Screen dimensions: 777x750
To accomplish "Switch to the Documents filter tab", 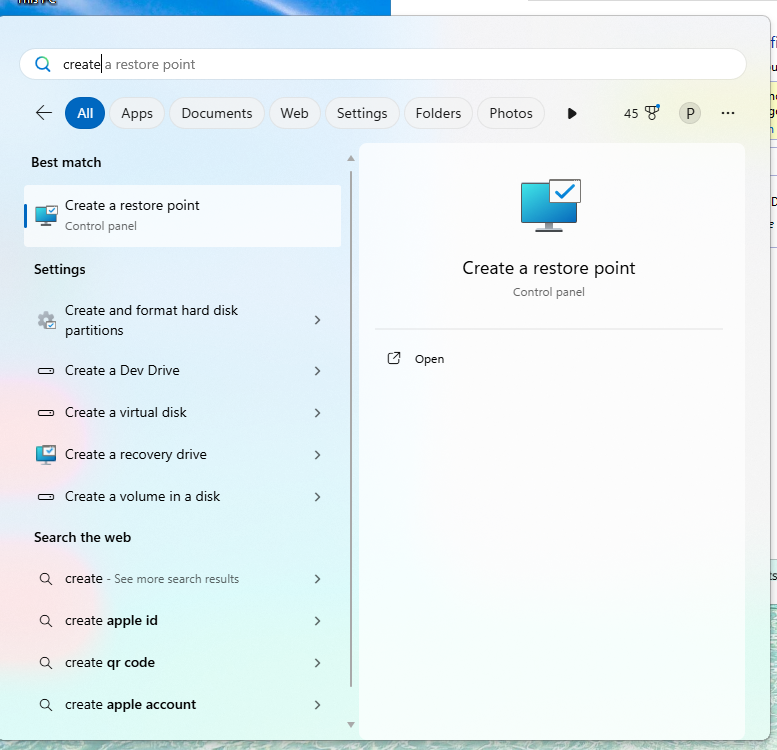I will point(217,113).
